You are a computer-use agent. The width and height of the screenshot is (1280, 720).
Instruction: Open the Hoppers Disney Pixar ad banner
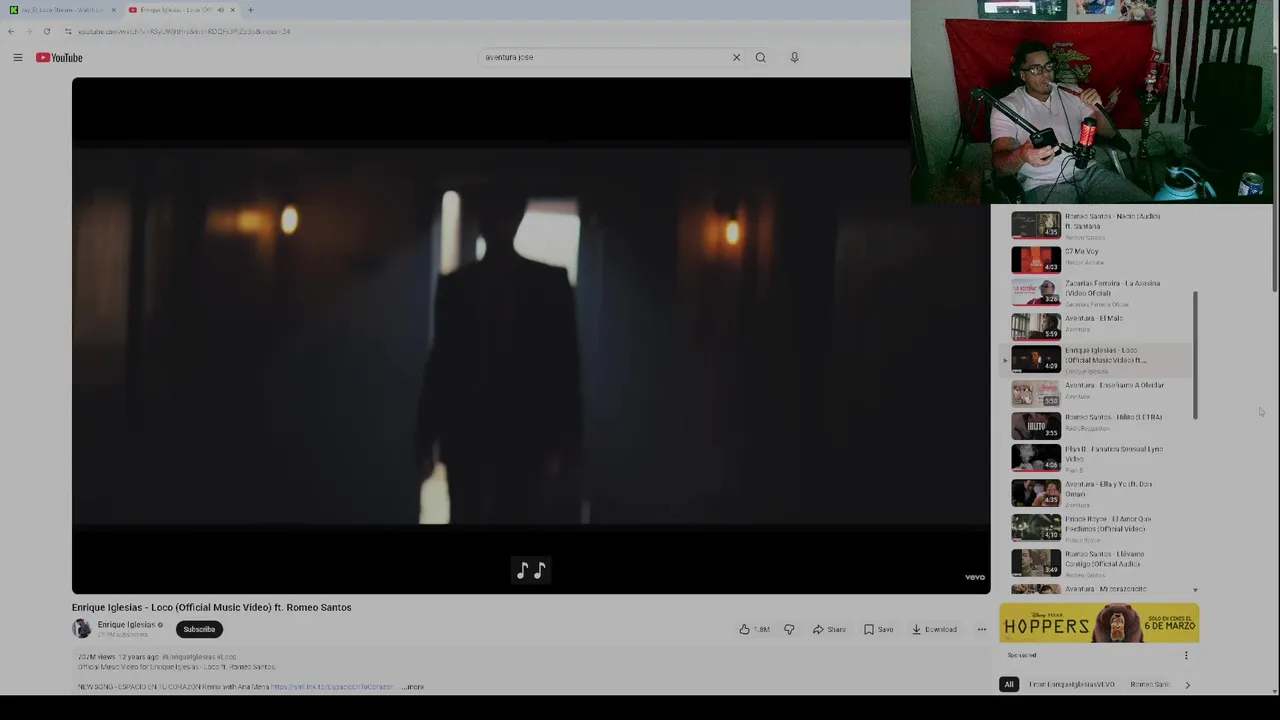pos(1099,624)
